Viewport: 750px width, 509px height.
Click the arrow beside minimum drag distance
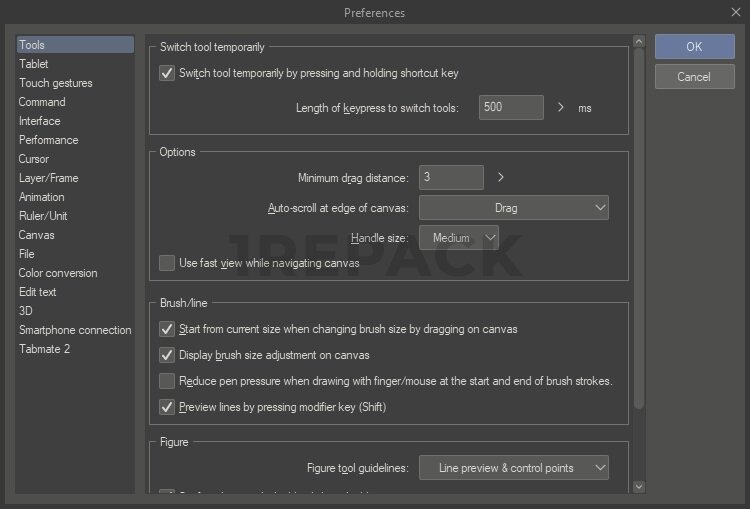[501, 177]
